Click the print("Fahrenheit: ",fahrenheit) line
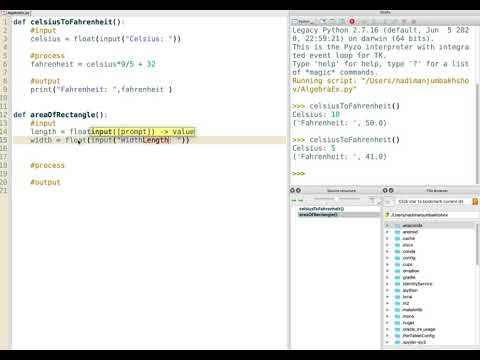 coord(101,89)
